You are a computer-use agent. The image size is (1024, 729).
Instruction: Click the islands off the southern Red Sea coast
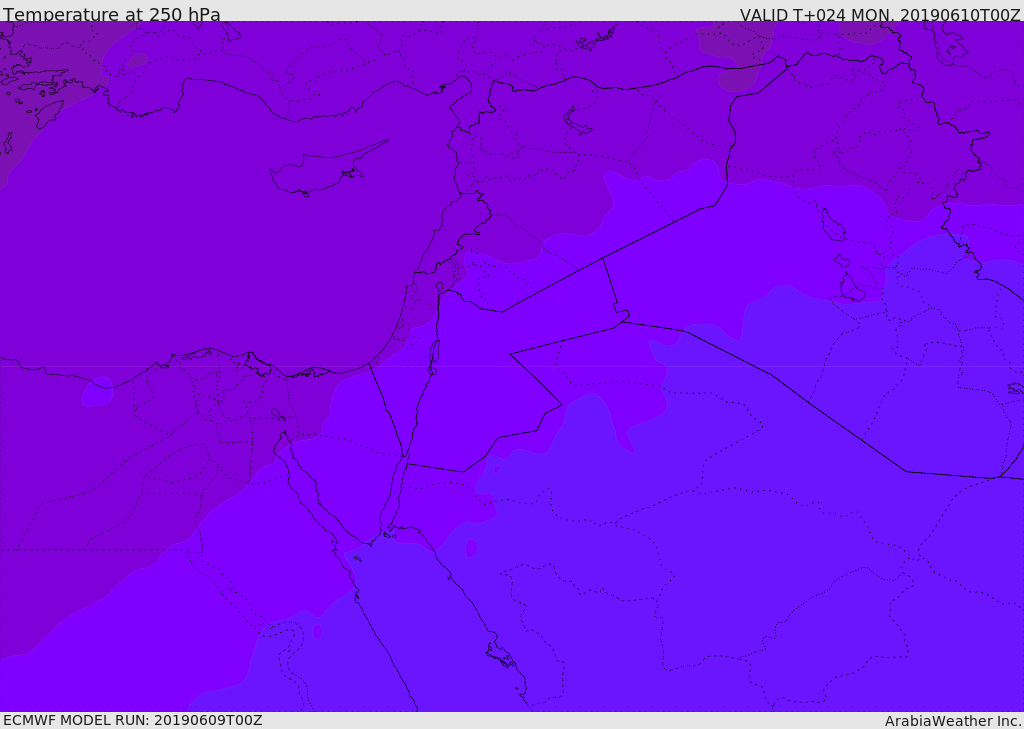(x=500, y=655)
